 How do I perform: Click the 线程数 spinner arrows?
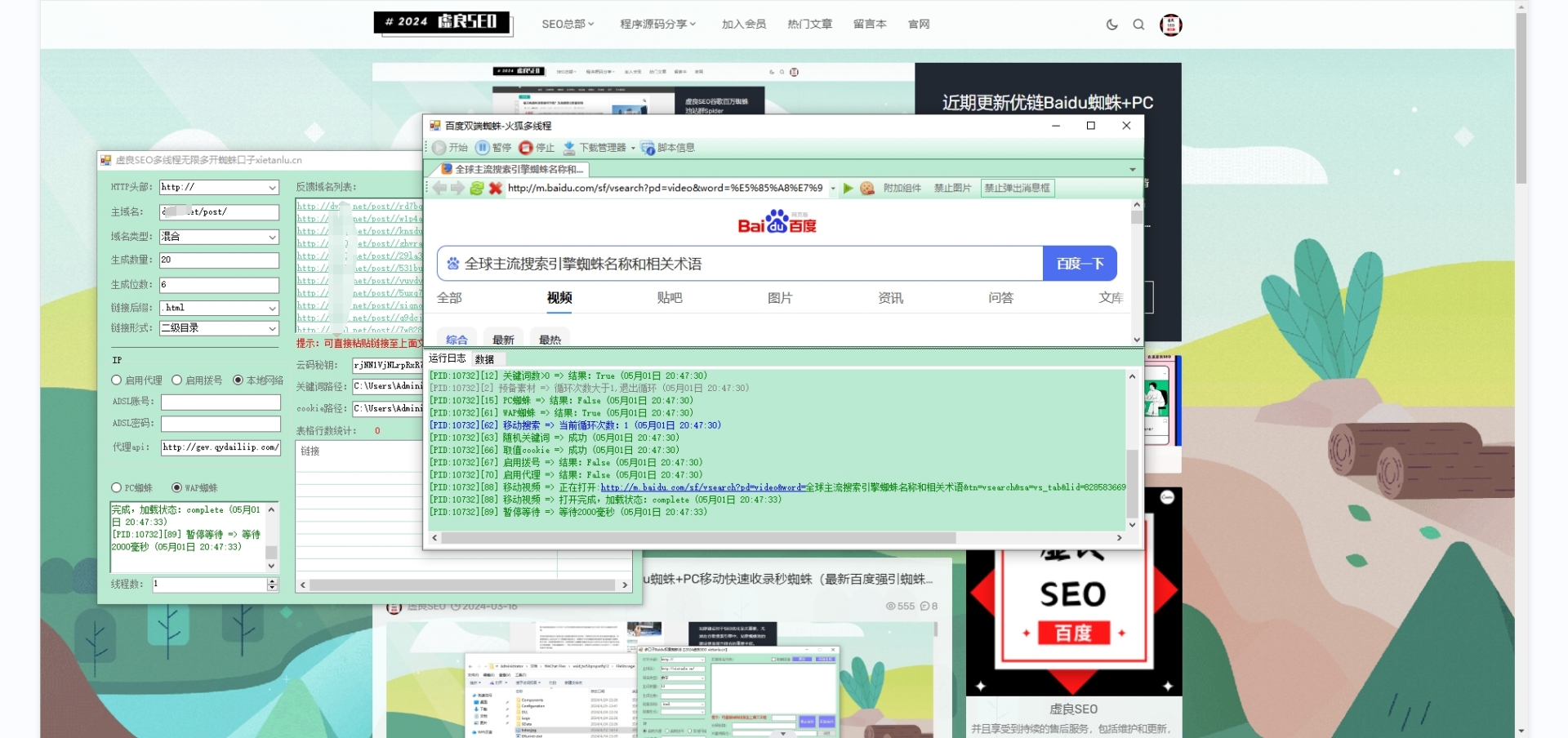click(x=273, y=585)
